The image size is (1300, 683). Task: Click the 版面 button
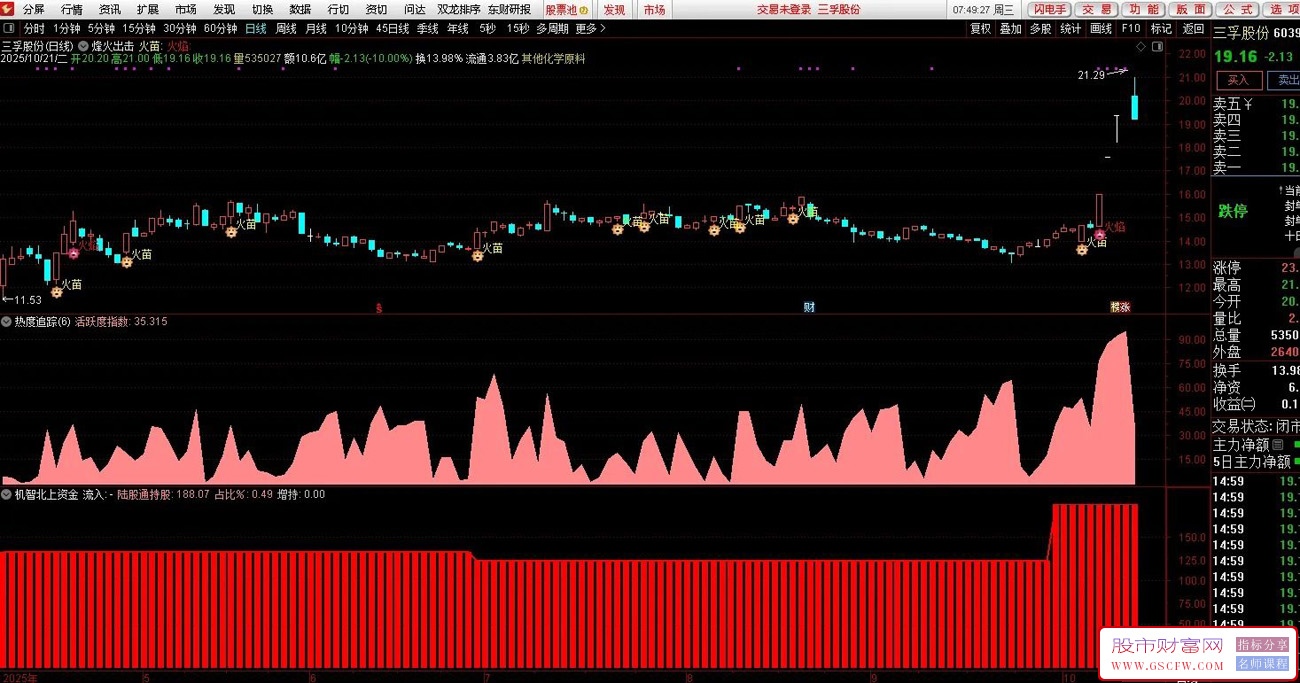[x=1191, y=9]
